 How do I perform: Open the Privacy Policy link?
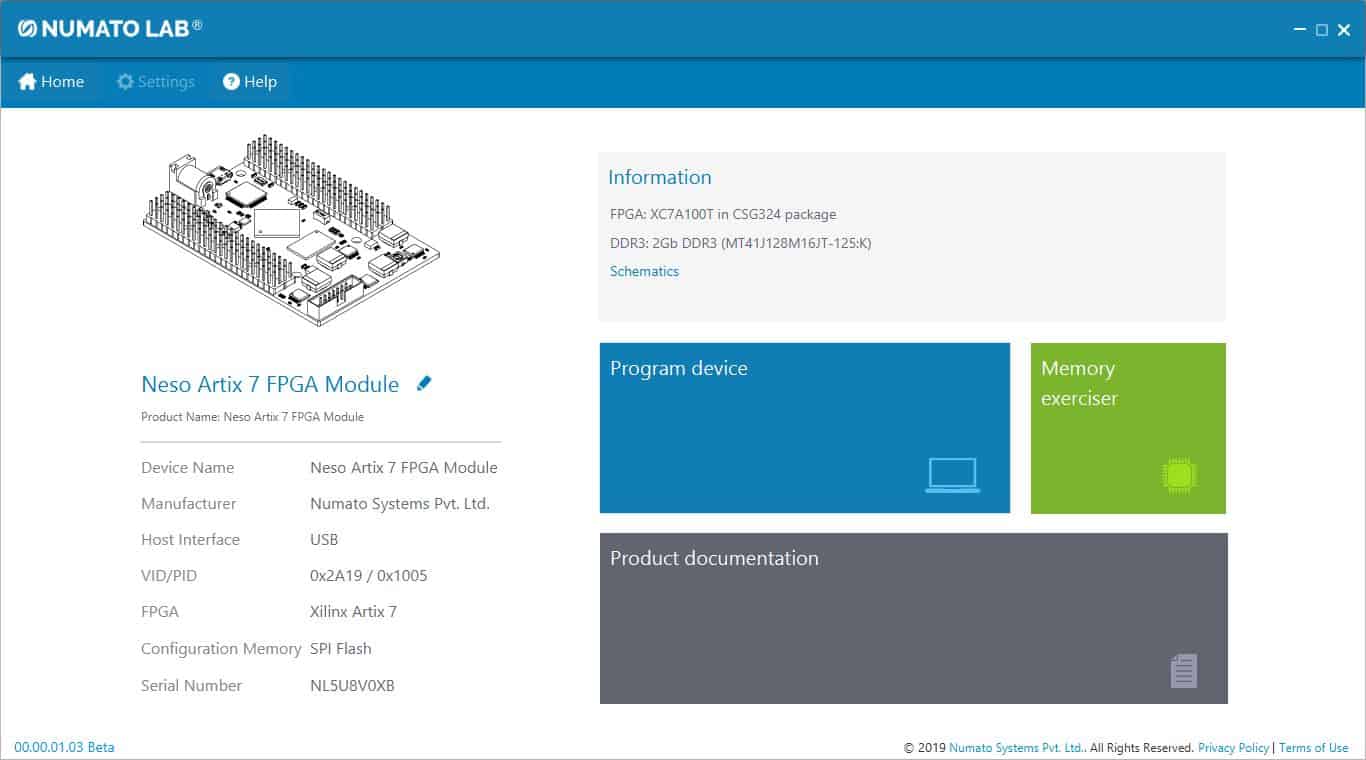[1233, 747]
